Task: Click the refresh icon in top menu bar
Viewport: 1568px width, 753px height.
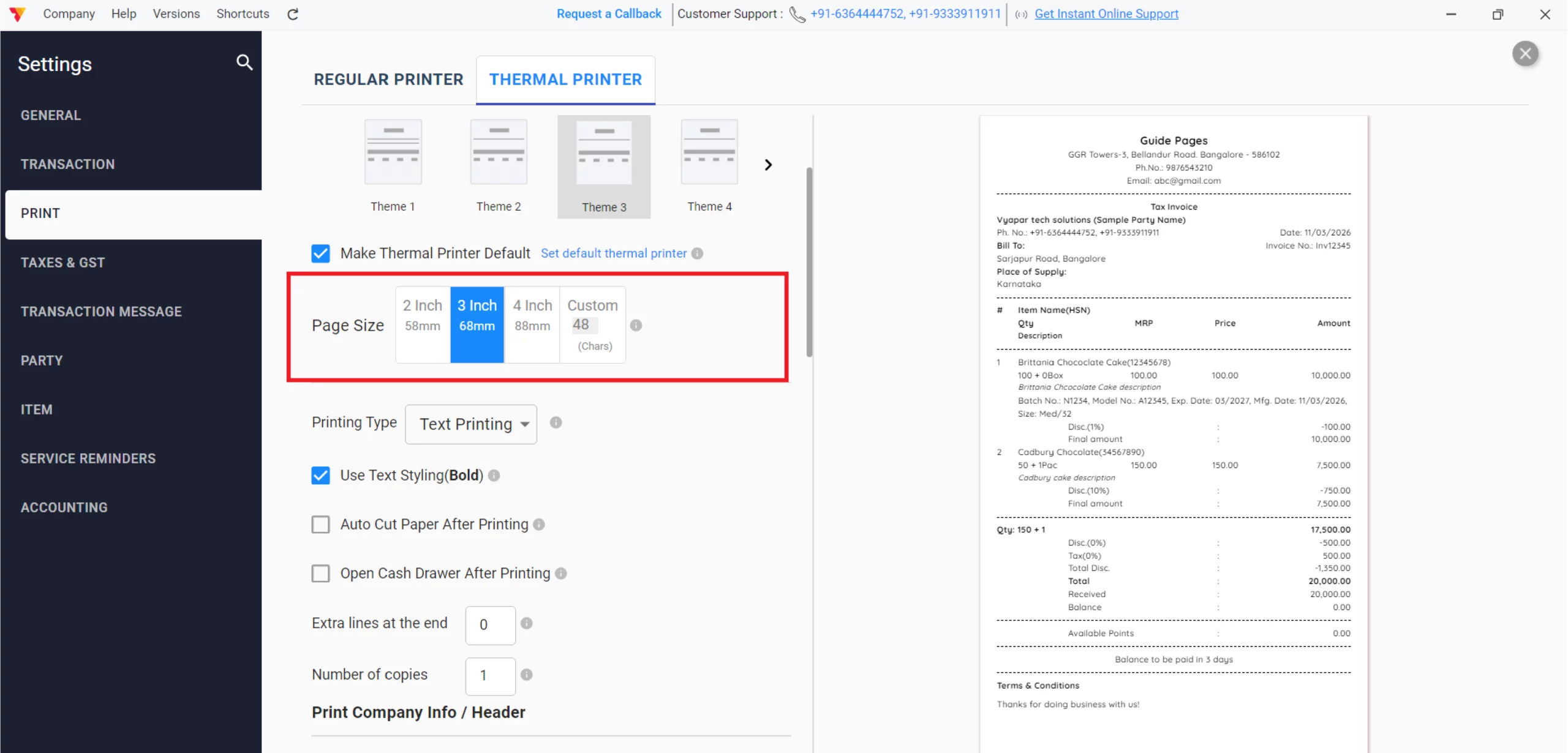Action: click(x=293, y=14)
